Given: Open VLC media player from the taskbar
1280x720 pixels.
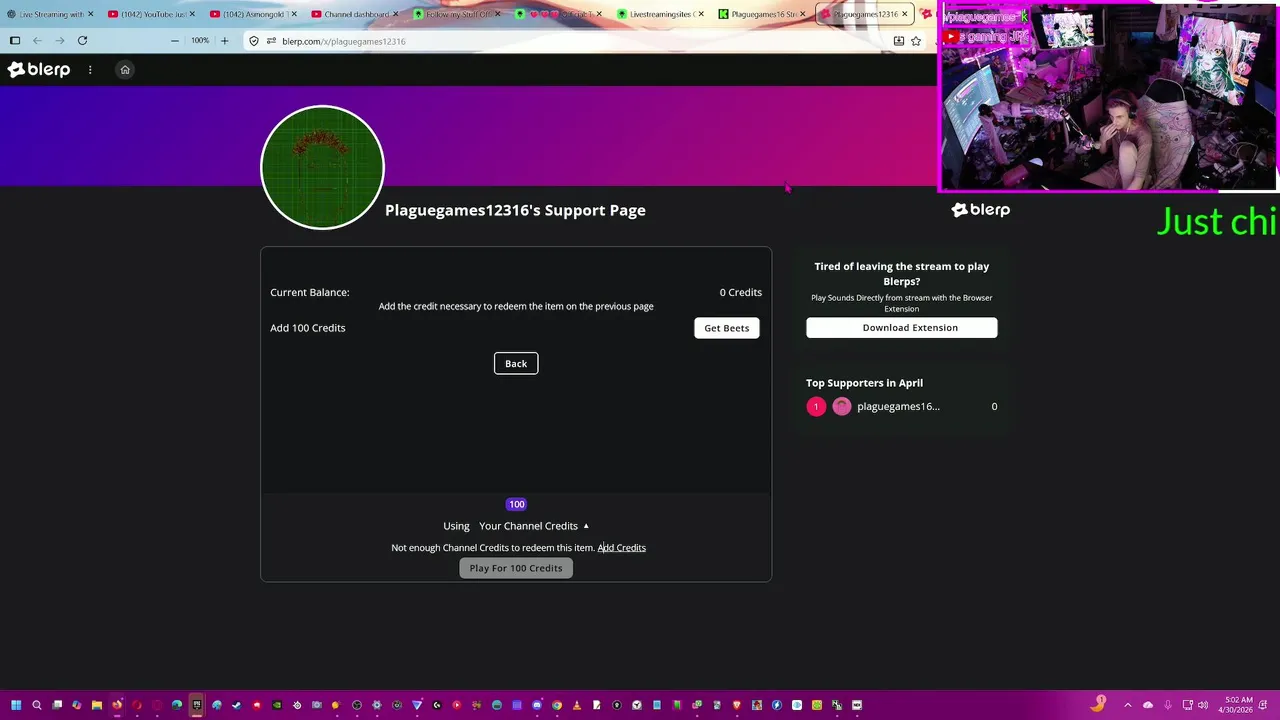Looking at the screenshot, I should point(577,705).
